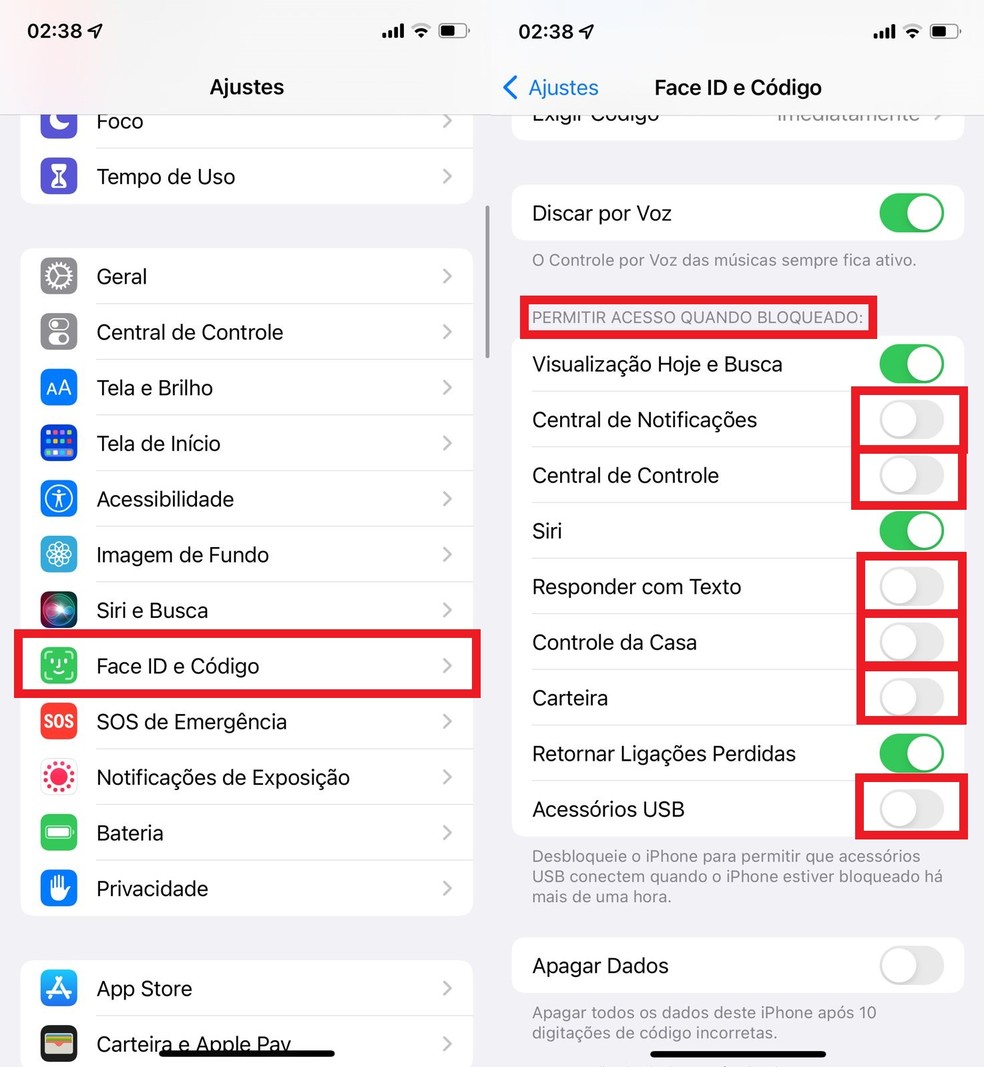Tap the App Store icon
Screen dimensions: 984x1067
tap(59, 988)
